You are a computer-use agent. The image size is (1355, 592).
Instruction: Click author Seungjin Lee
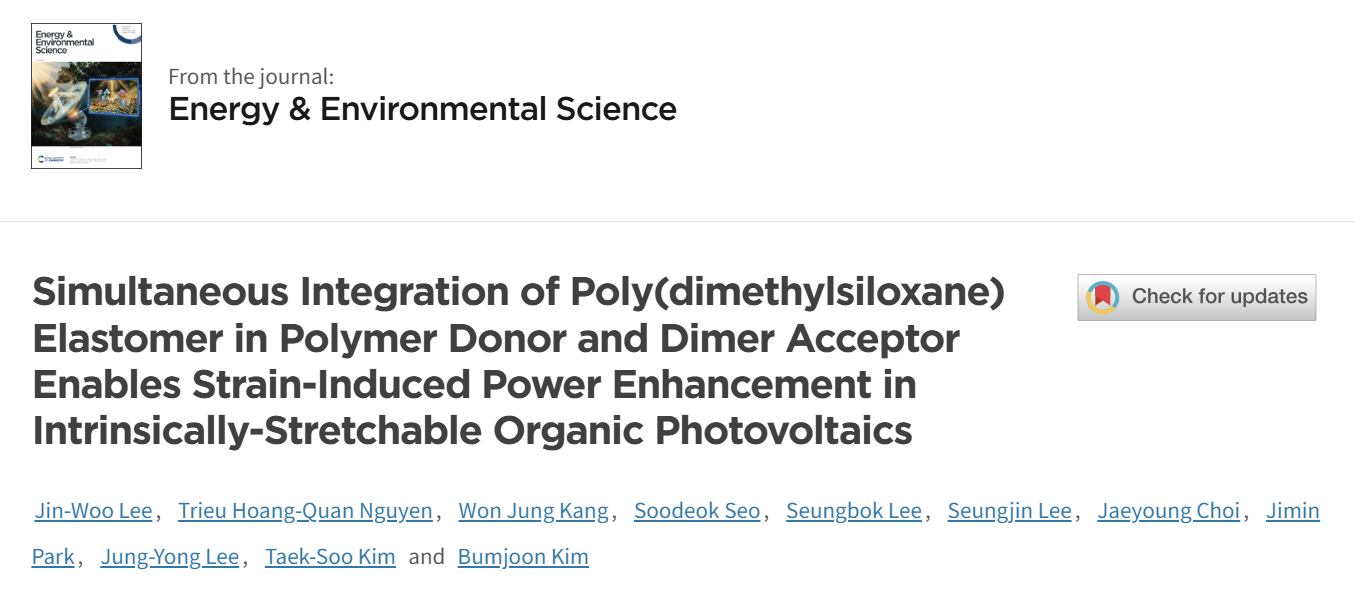[1010, 511]
